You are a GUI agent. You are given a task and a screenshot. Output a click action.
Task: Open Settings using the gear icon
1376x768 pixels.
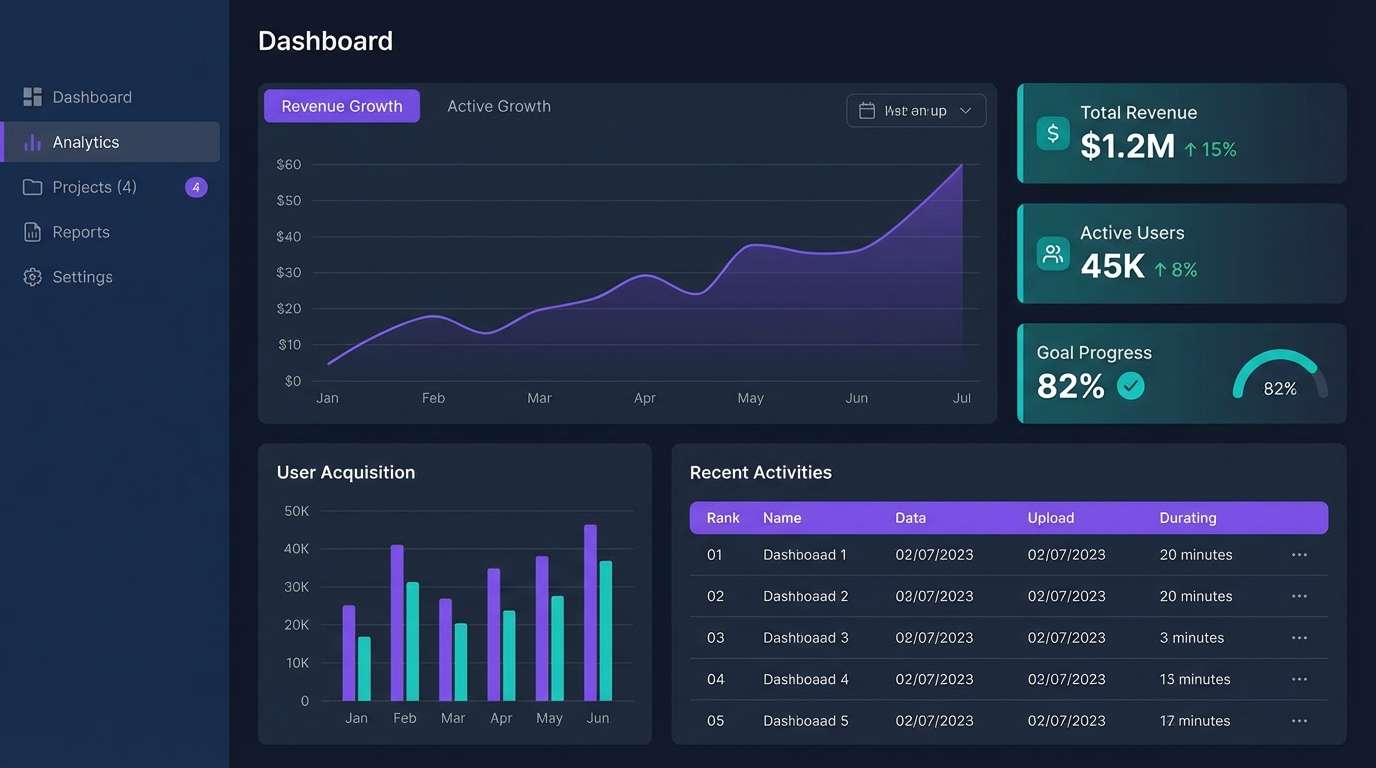tap(33, 276)
